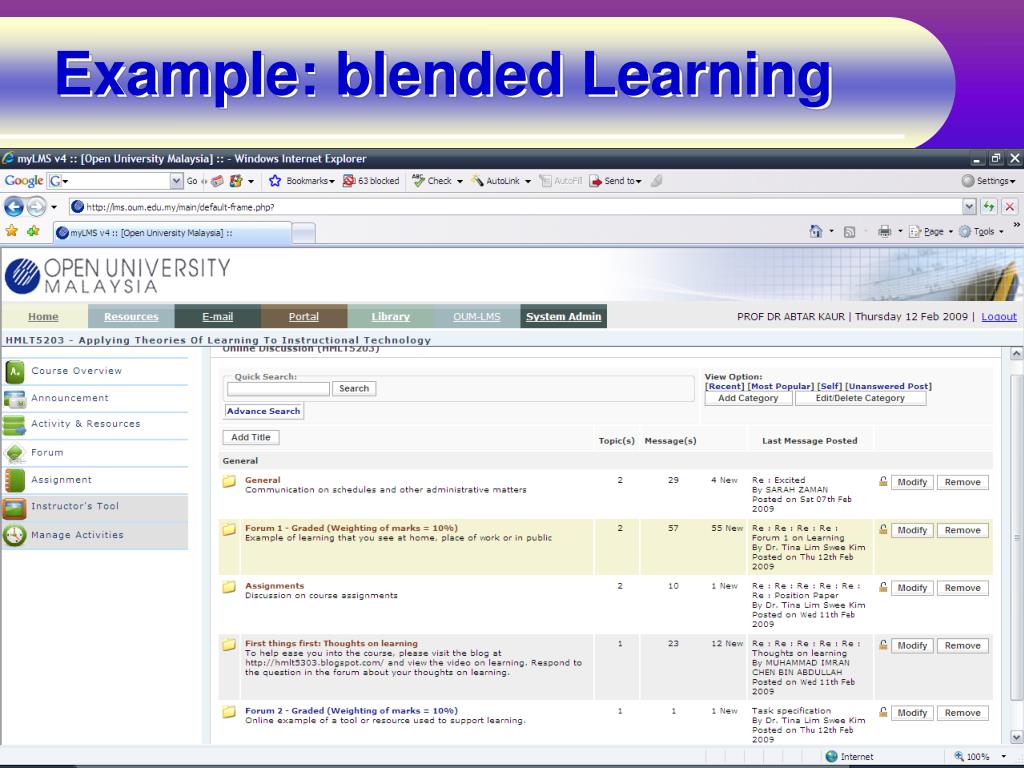
Task: Click the Print icon
Action: (884, 231)
